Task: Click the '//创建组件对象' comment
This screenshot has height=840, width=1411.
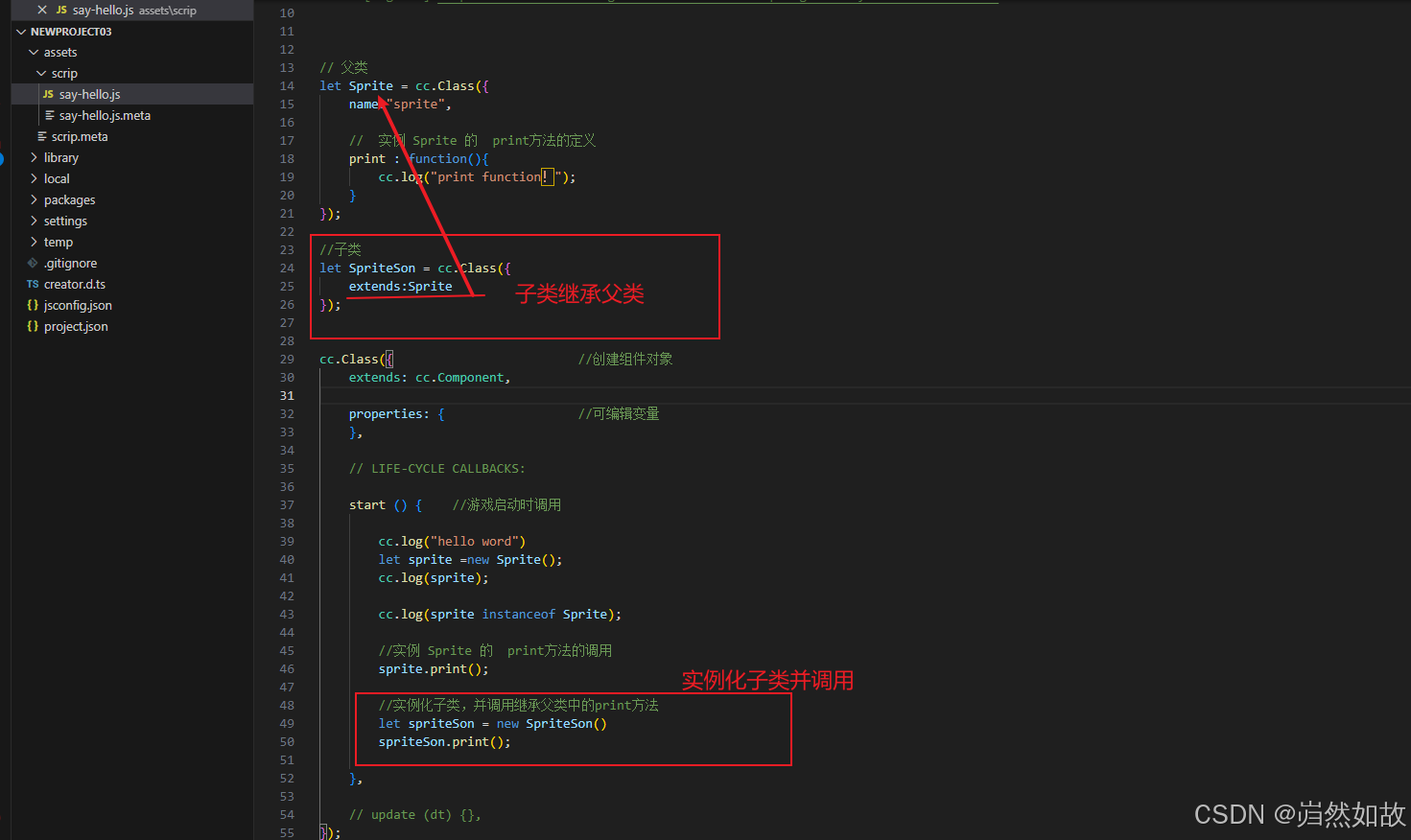Action: coord(625,360)
